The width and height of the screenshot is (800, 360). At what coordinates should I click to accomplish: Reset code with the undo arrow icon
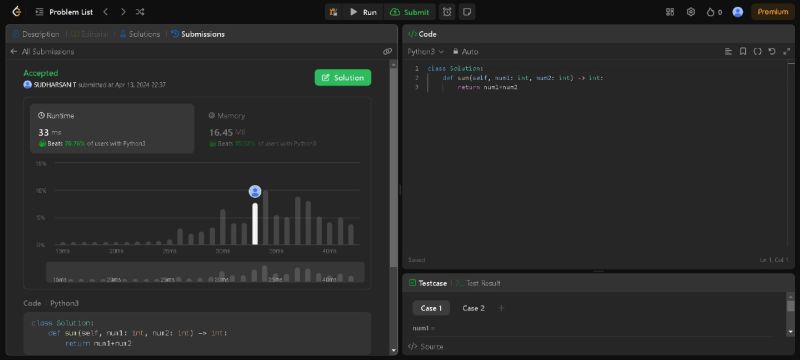coord(772,52)
